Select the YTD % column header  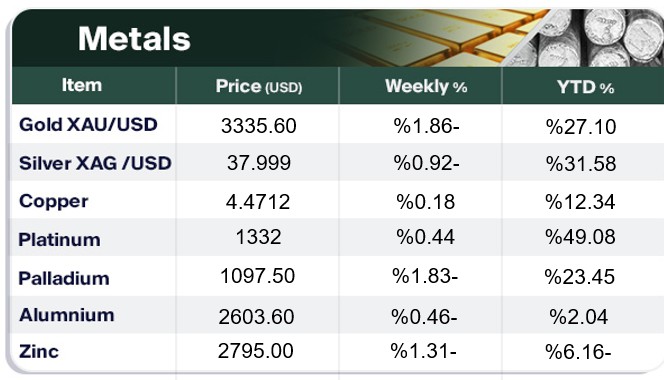(x=585, y=87)
